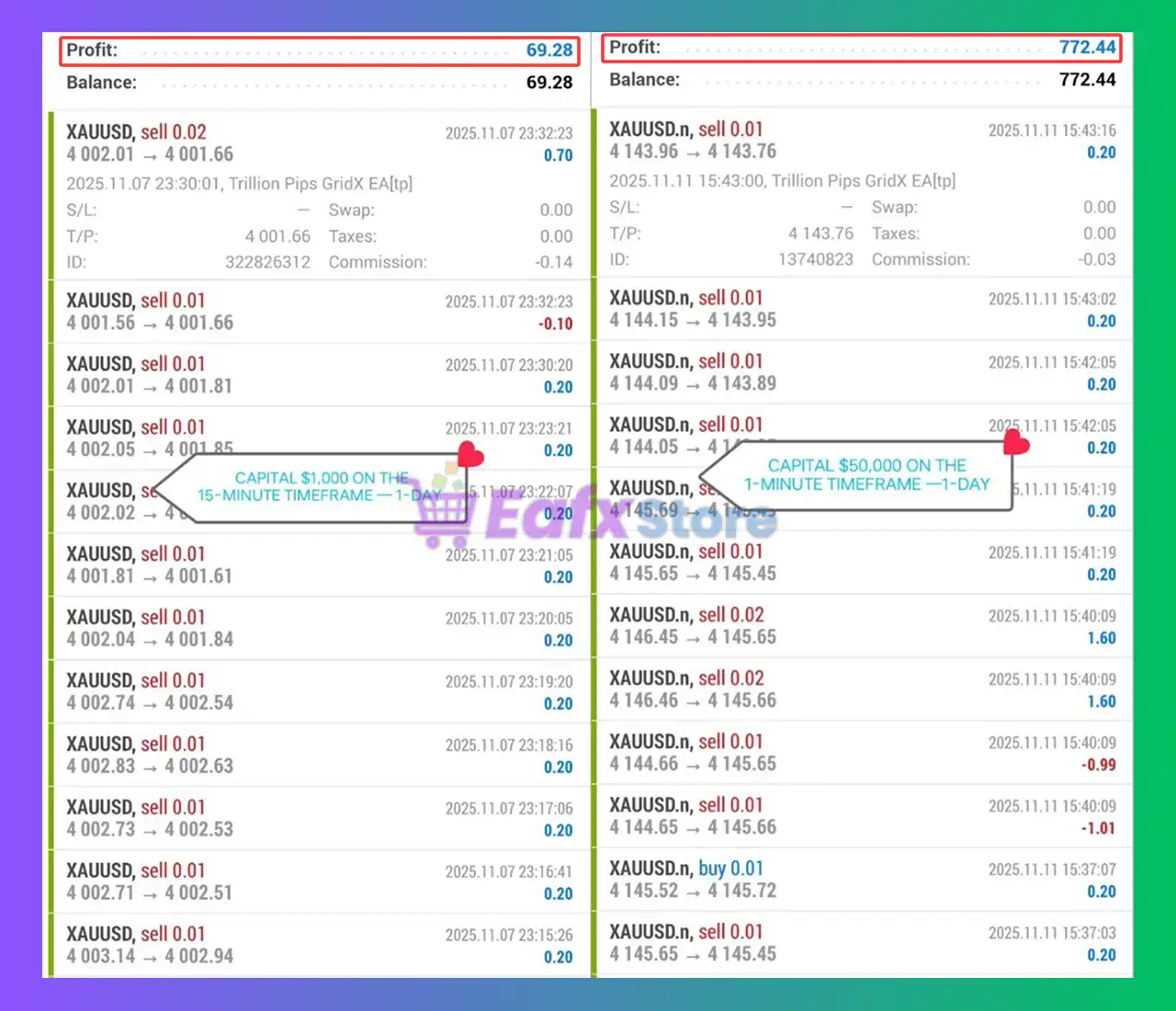Open the XAUUSD.n trade with the -1.01 loss
The width and height of the screenshot is (1176, 1011).
pos(862,816)
